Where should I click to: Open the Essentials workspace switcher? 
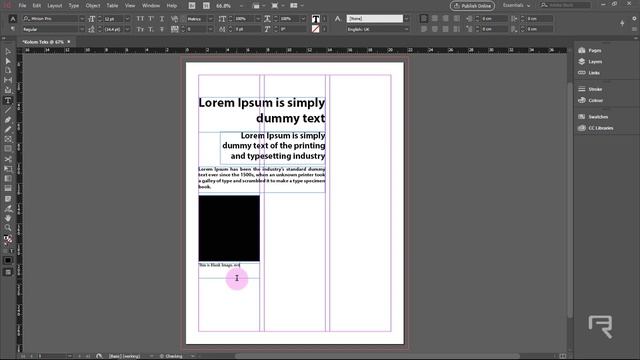tap(516, 6)
